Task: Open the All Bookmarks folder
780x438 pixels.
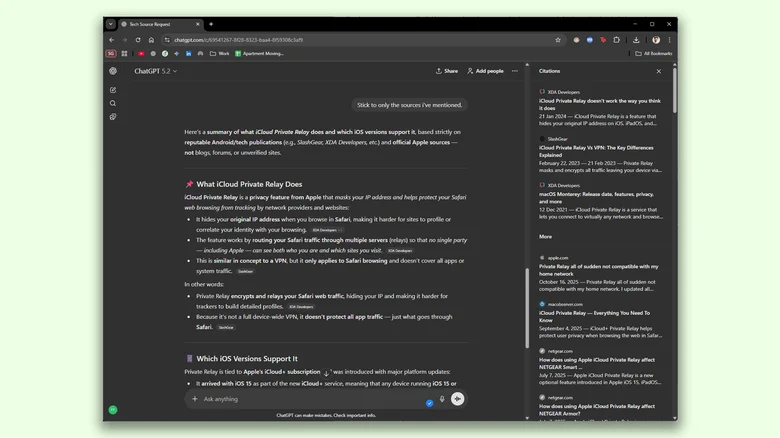Action: (x=654, y=54)
